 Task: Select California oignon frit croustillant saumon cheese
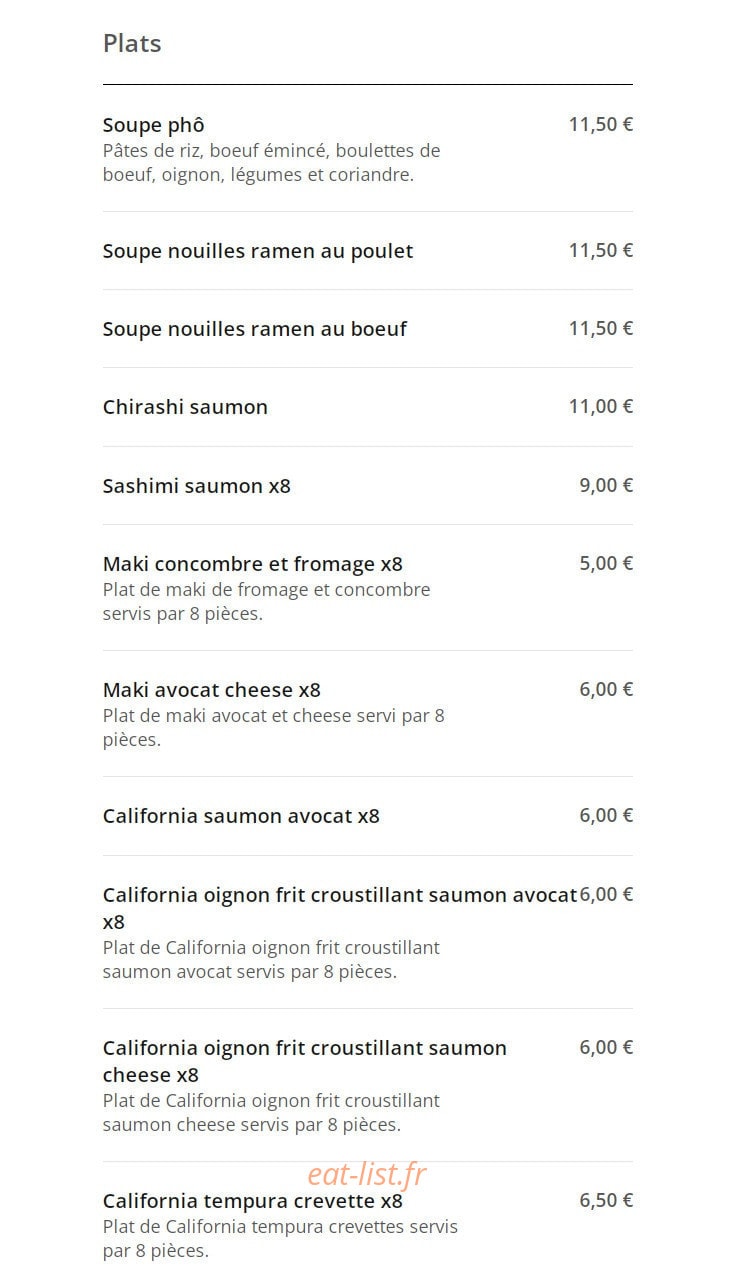click(x=305, y=1061)
